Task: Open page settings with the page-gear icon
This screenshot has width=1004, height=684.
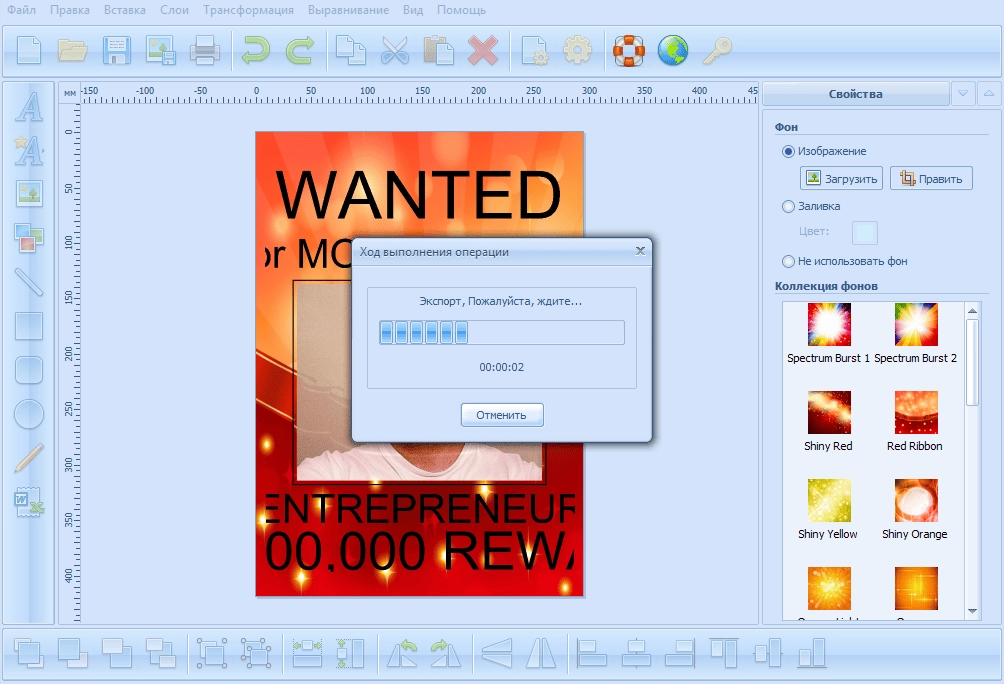Action: [x=534, y=51]
